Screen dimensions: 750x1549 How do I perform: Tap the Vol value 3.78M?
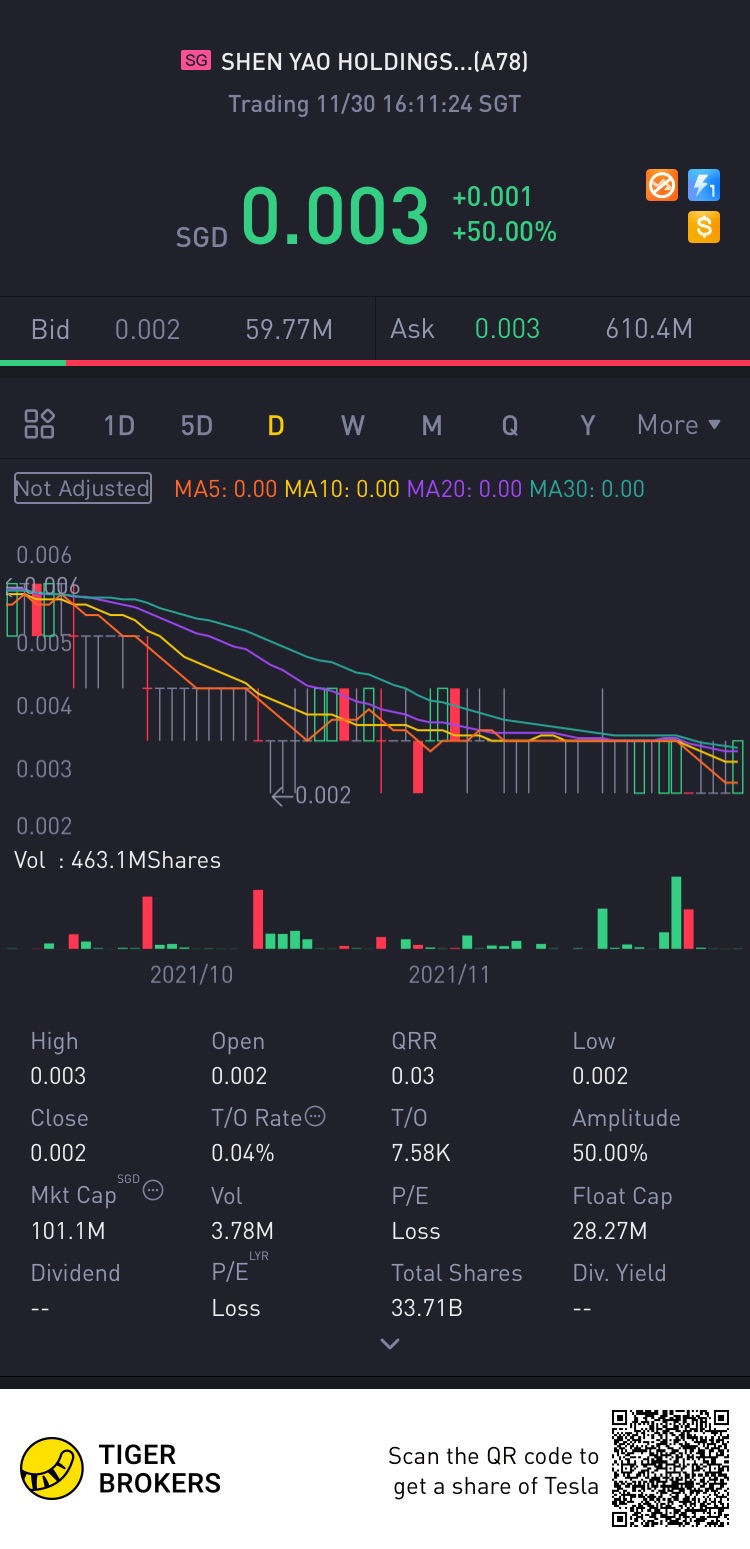pos(242,1231)
